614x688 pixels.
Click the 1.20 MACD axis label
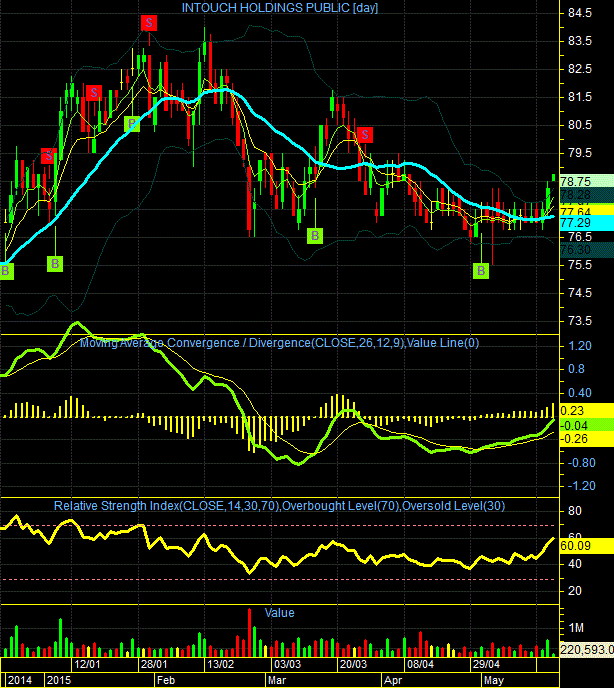coord(580,346)
